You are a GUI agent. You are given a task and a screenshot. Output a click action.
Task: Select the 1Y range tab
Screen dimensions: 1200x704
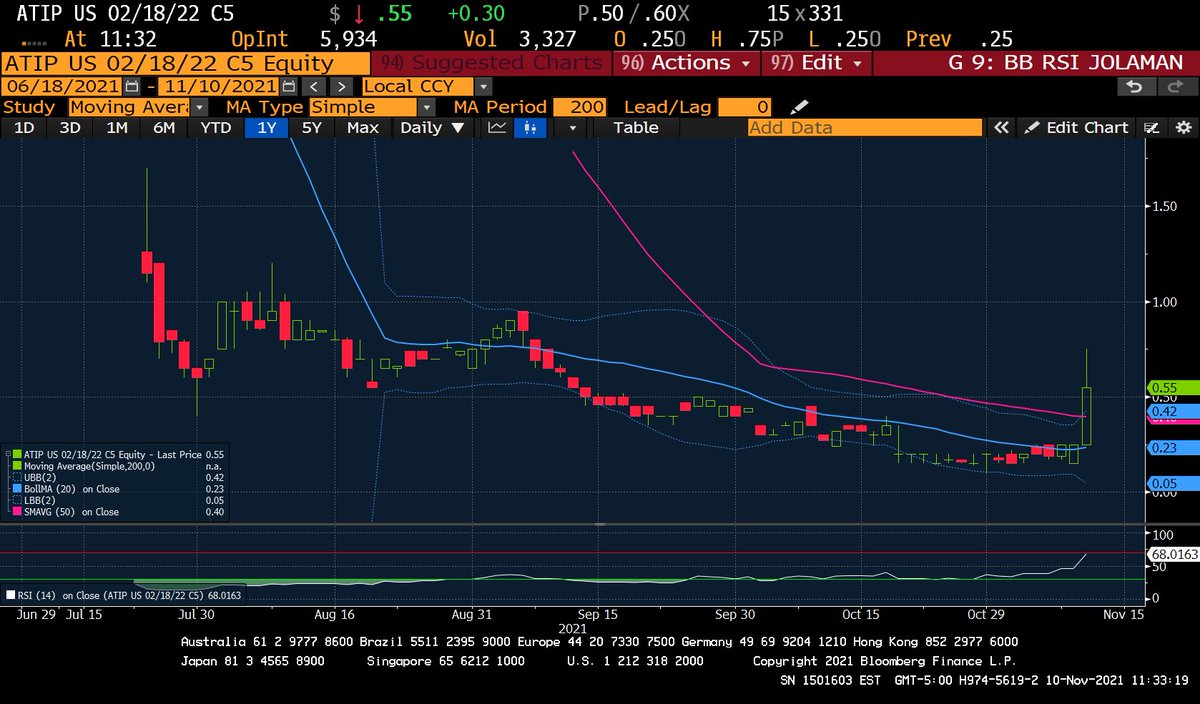pyautogui.click(x=266, y=127)
